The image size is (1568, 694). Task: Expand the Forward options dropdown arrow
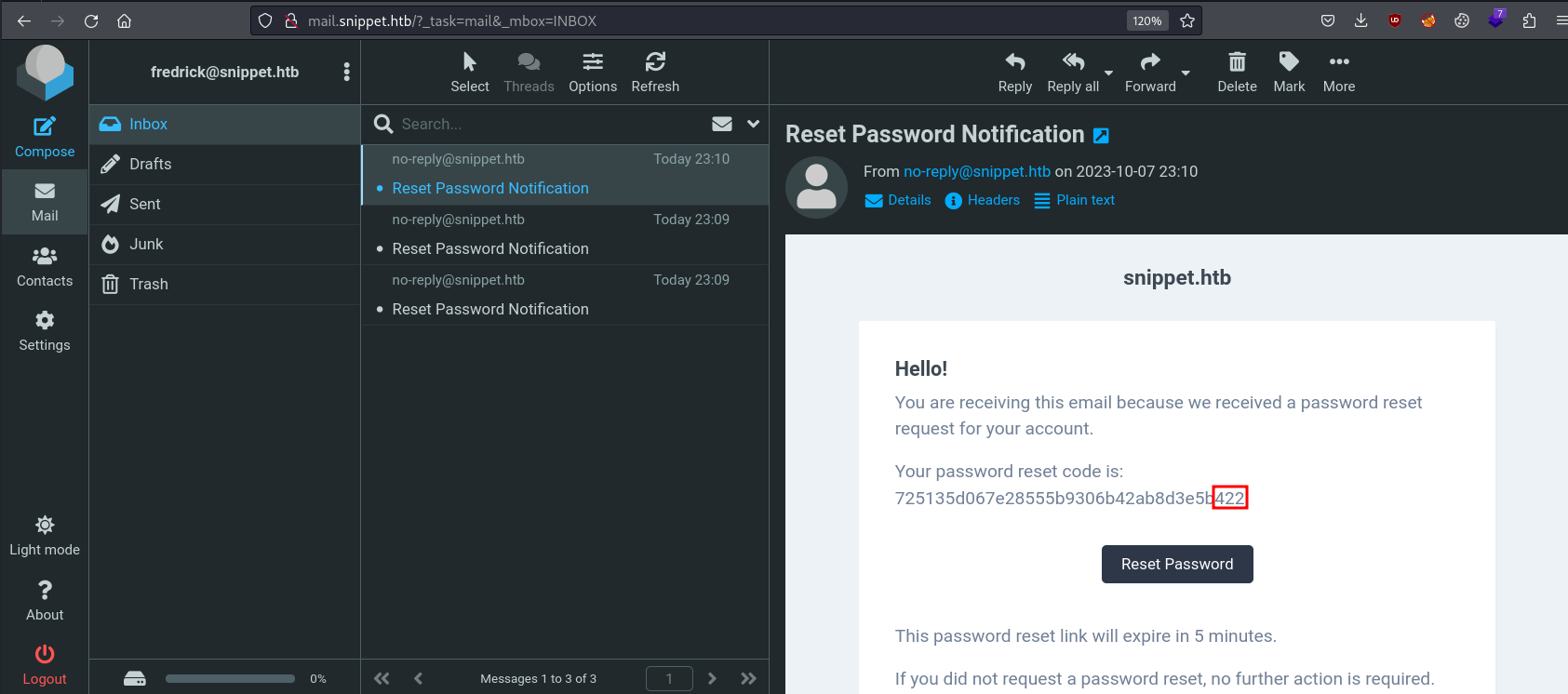tap(1186, 73)
